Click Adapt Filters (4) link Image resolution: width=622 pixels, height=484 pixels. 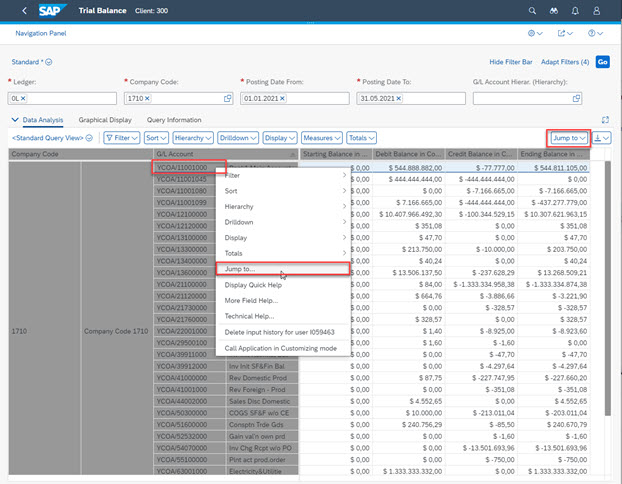pyautogui.click(x=565, y=62)
